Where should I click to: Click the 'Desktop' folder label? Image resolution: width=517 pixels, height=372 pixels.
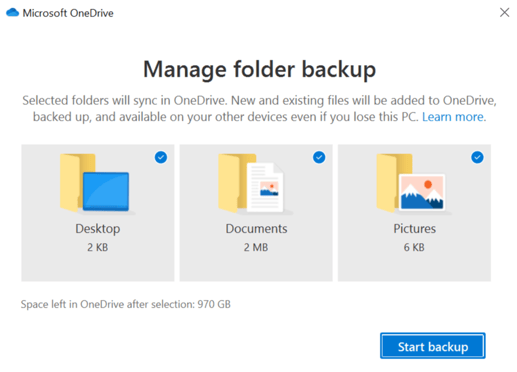(98, 229)
